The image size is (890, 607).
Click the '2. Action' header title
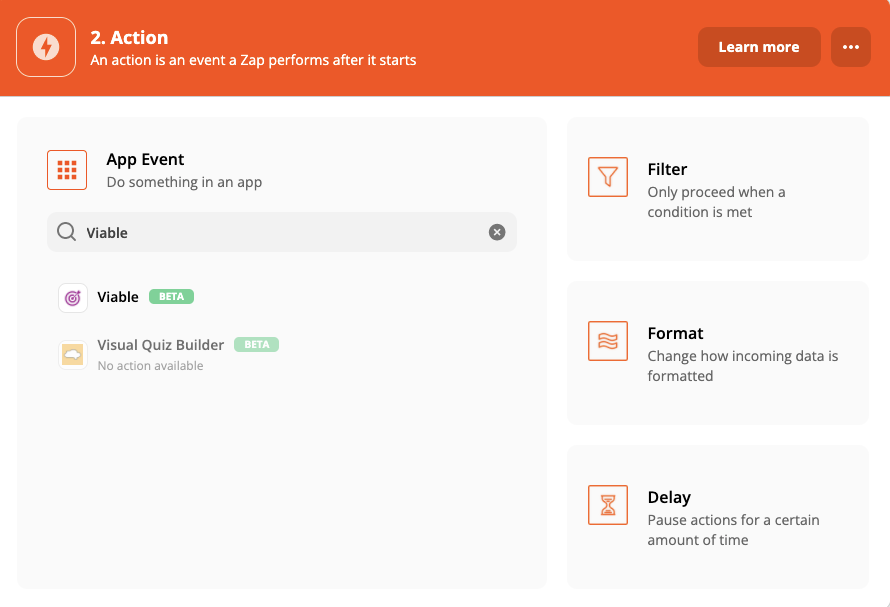(129, 37)
